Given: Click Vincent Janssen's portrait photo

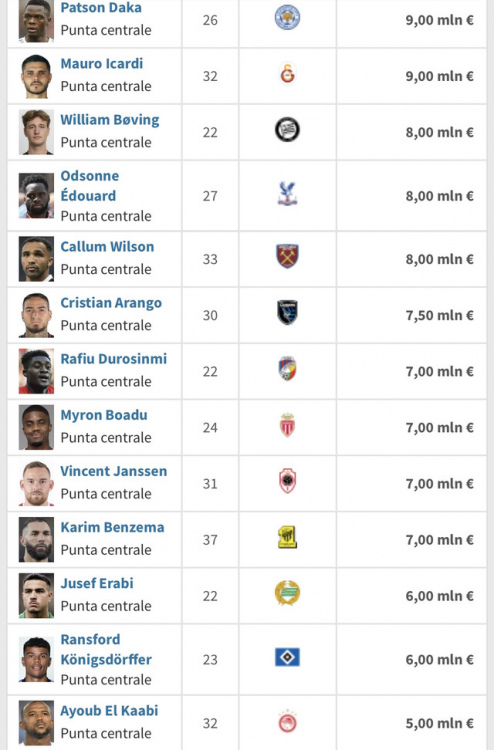Looking at the screenshot, I should pos(36,484).
